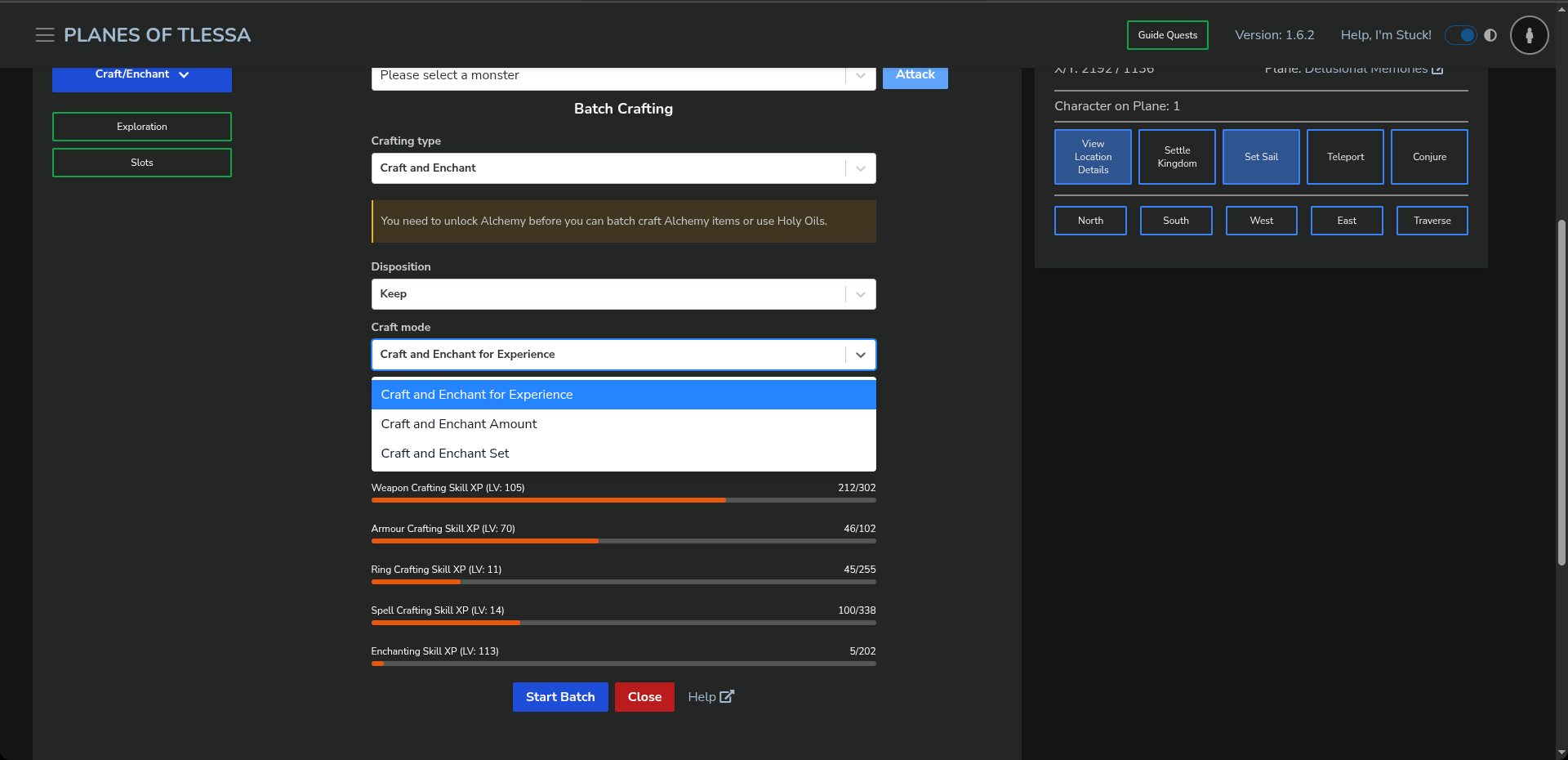This screenshot has height=760, width=1568.
Task: Open the Disposition dropdown set to Keep
Action: coord(623,294)
